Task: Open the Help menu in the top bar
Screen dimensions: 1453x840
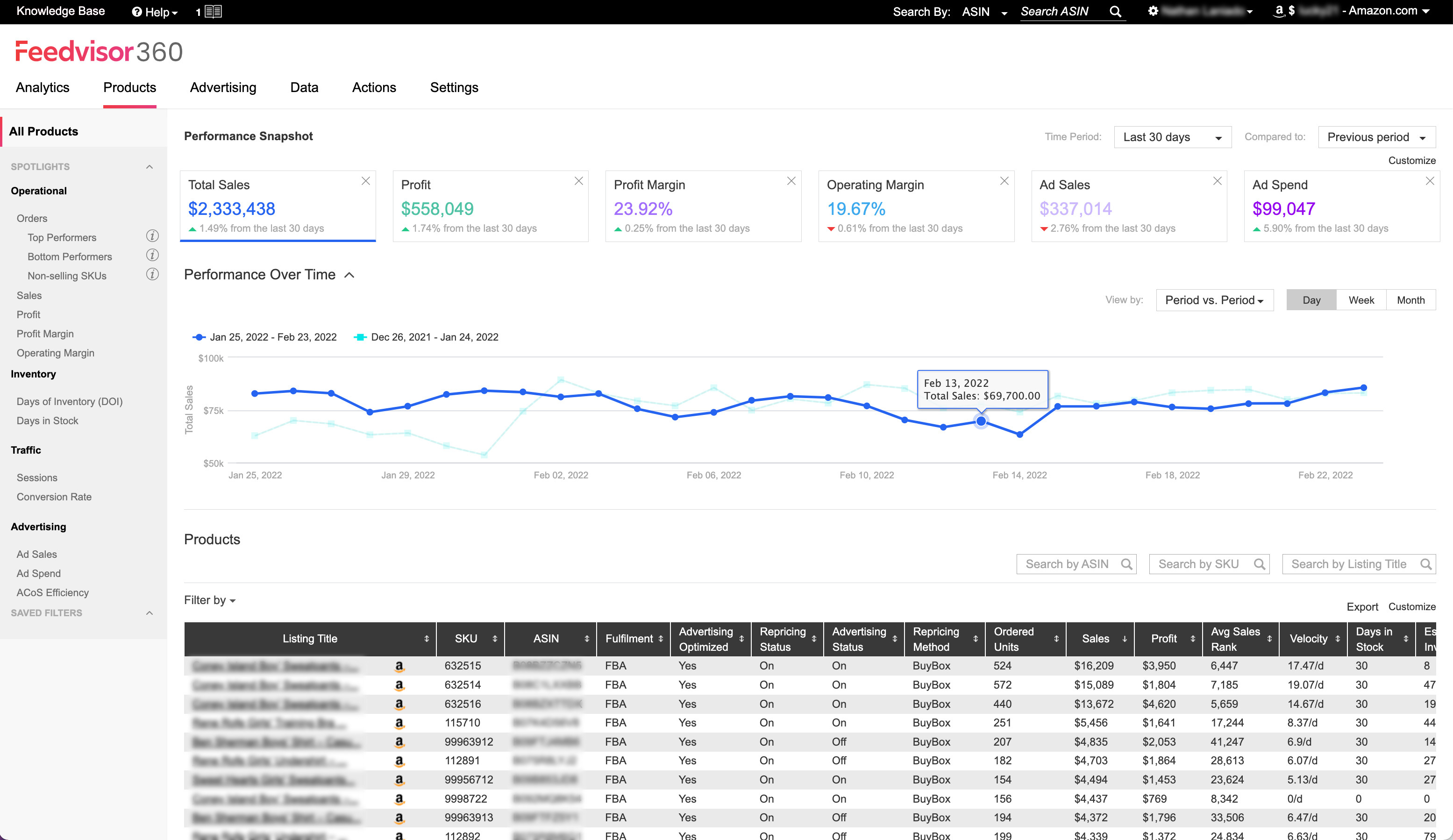Action: pos(153,12)
